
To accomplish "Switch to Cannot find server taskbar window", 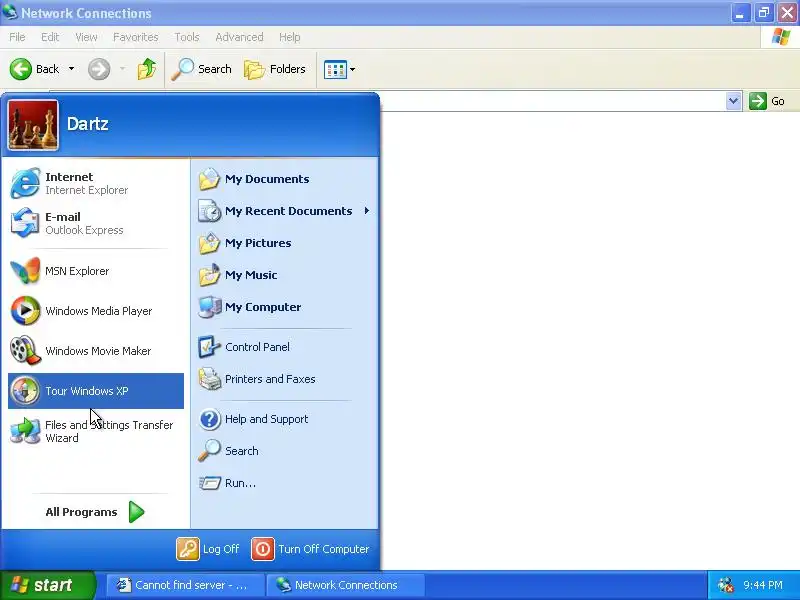I will pos(186,585).
